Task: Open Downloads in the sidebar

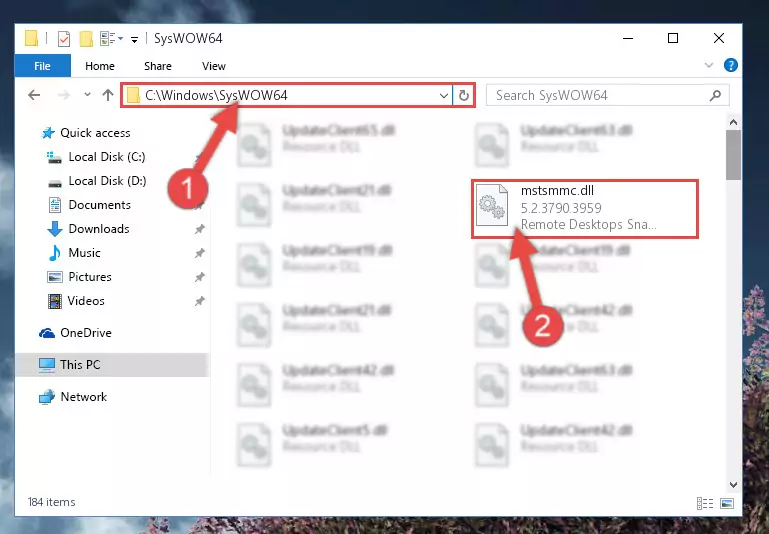Action: pyautogui.click(x=99, y=229)
